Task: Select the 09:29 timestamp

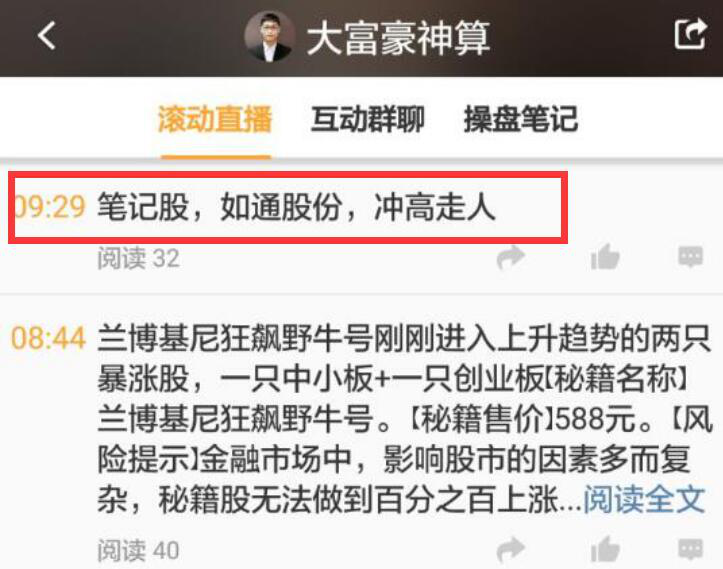Action: click(50, 207)
